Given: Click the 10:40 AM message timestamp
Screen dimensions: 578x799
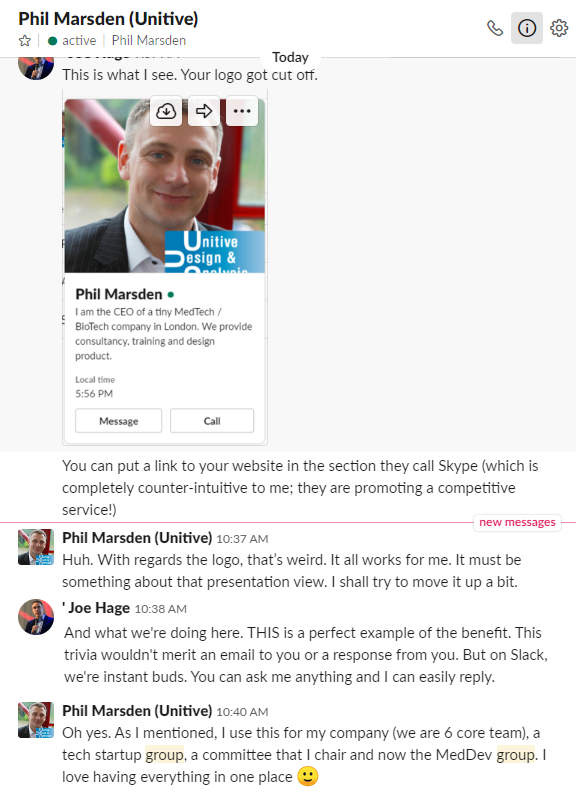Looking at the screenshot, I should 242,712.
